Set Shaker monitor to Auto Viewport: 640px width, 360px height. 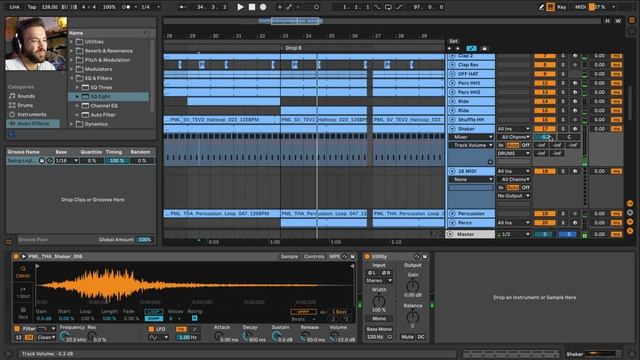click(513, 145)
